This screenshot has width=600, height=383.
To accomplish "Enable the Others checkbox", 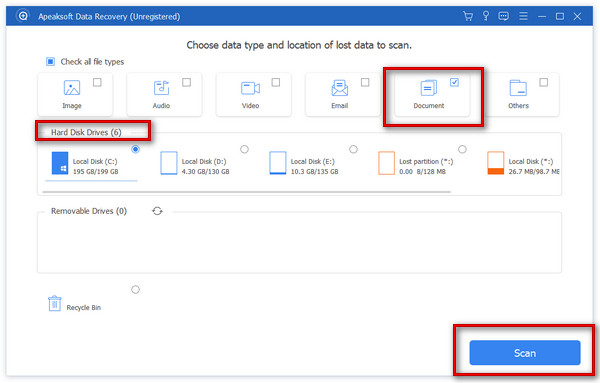I will [543, 82].
